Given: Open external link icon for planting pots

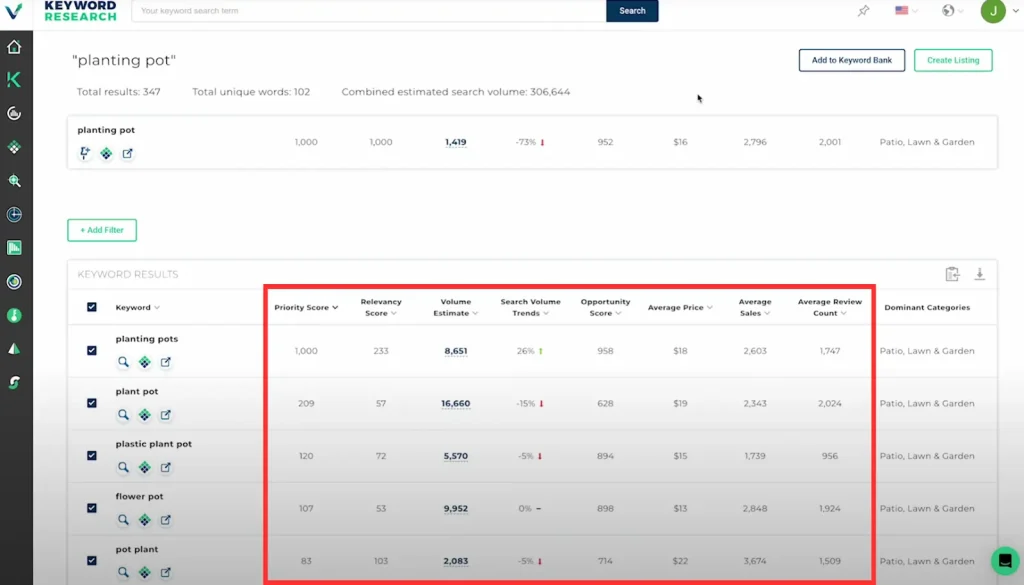Looking at the screenshot, I should point(166,362).
